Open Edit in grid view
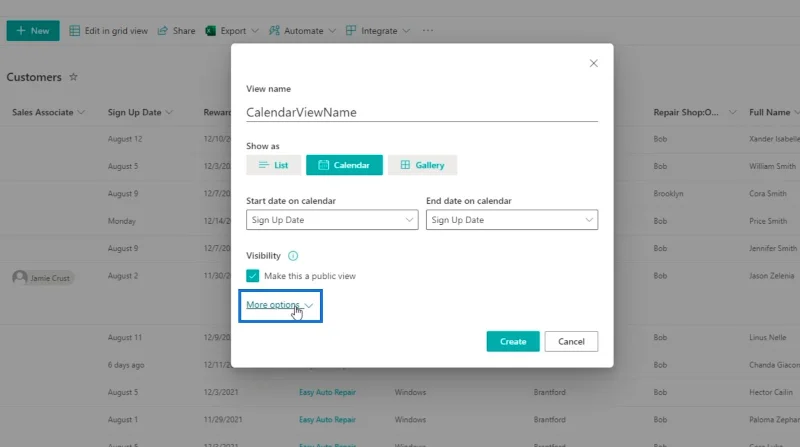 [109, 31]
